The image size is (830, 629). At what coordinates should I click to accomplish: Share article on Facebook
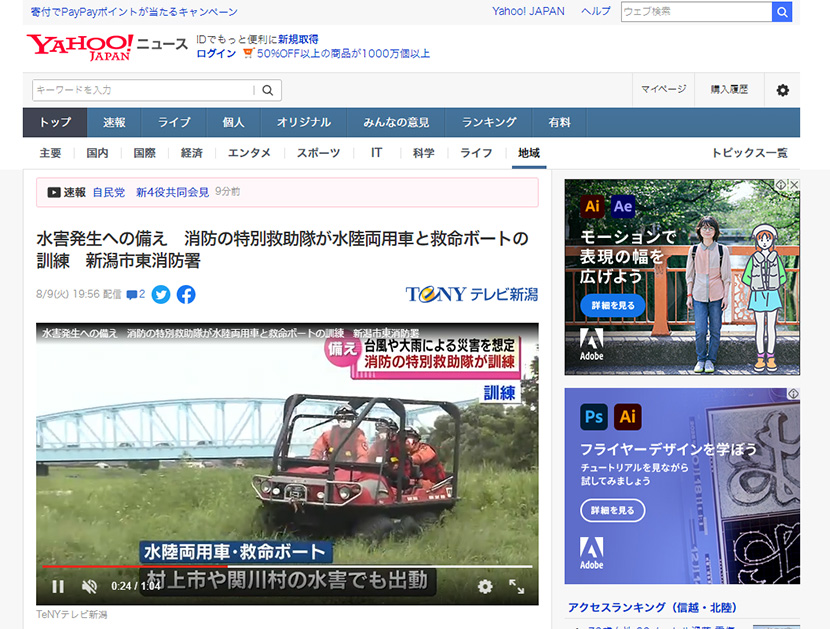[186, 294]
